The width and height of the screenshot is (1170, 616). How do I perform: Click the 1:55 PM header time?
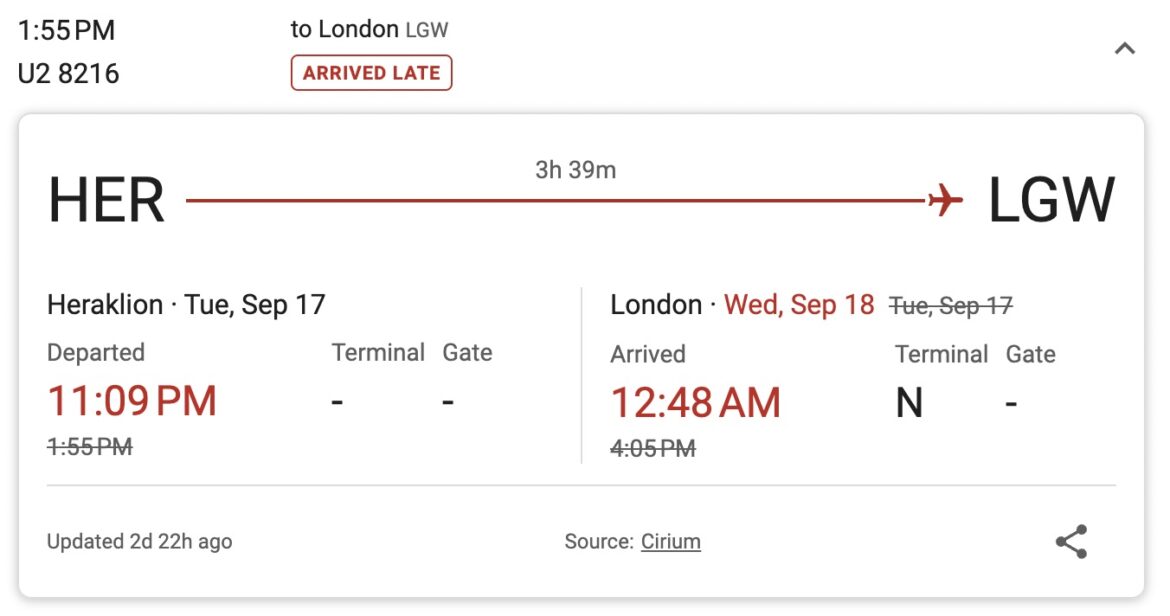[66, 30]
